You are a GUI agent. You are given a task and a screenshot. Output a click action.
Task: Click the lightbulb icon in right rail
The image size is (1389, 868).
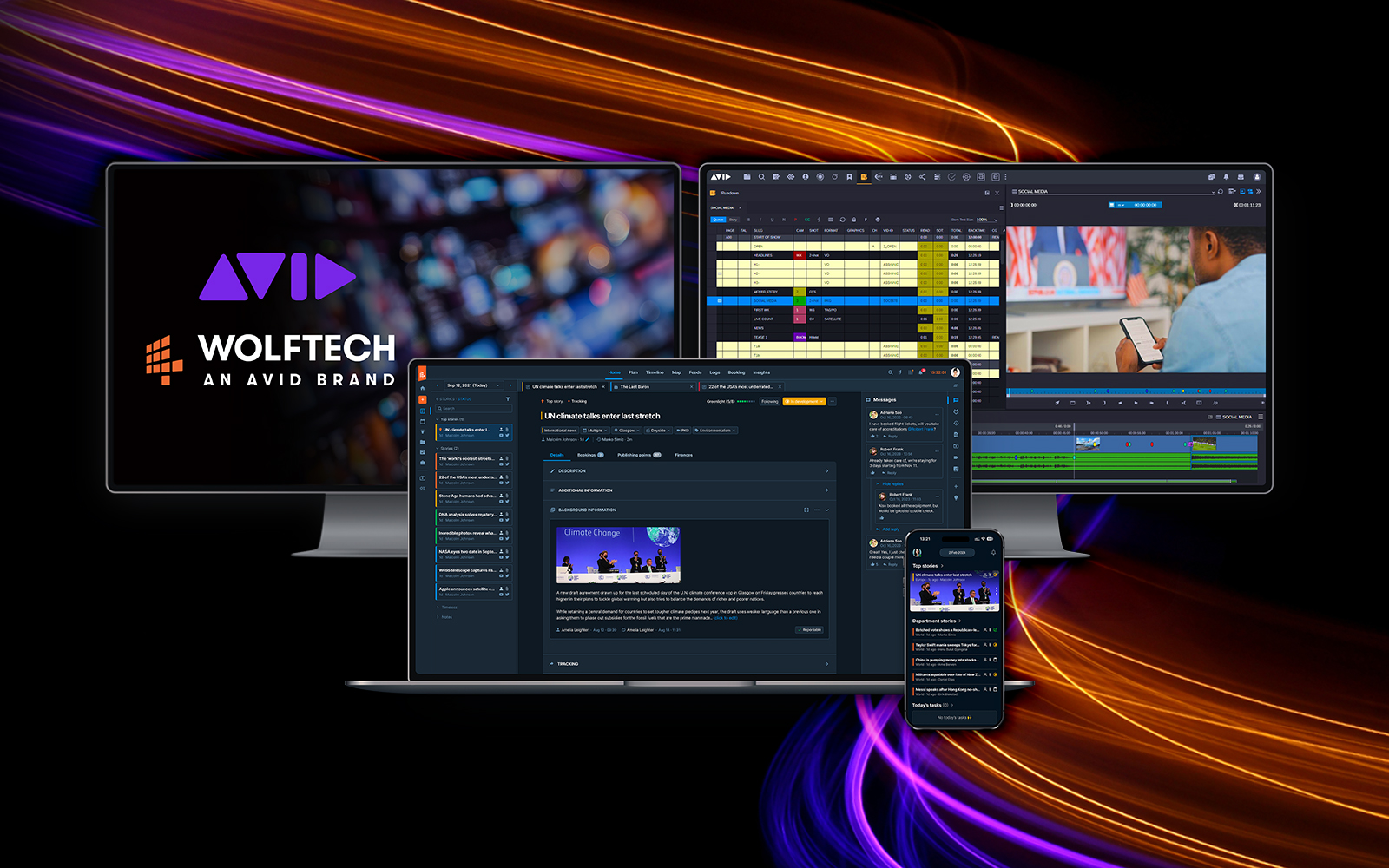pyautogui.click(x=956, y=498)
